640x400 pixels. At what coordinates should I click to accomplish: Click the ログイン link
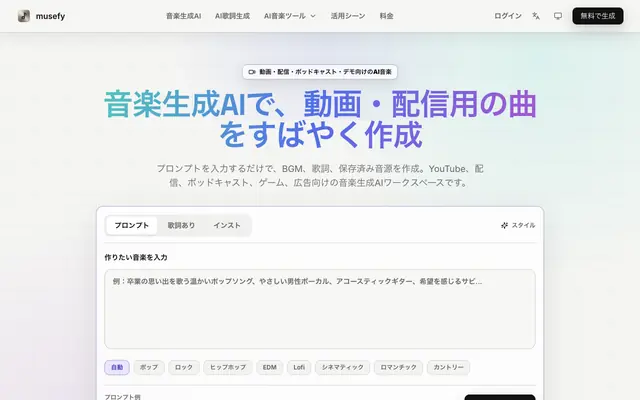point(508,16)
